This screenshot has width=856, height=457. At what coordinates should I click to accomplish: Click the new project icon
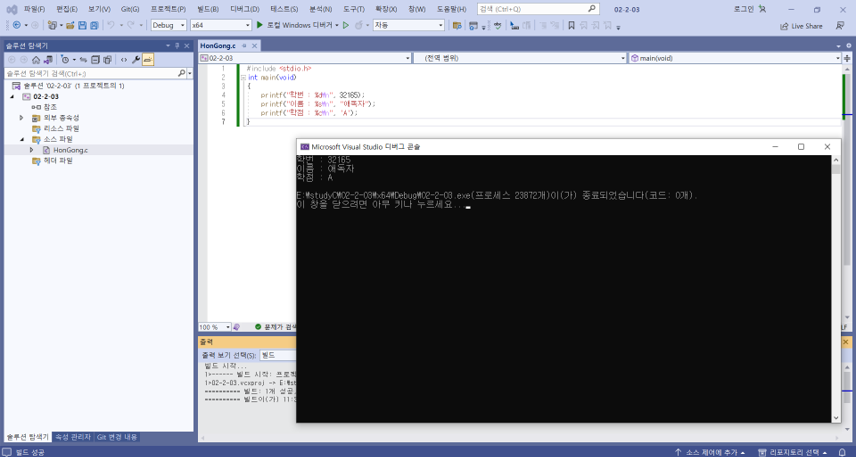(52, 25)
